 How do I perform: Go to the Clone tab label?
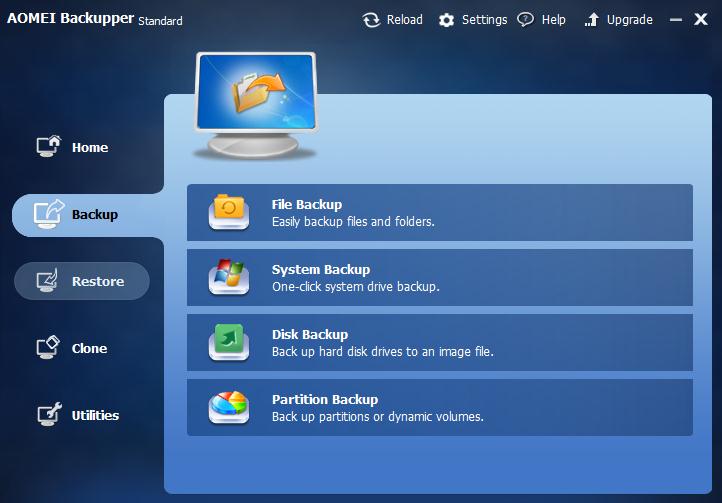[x=89, y=349]
